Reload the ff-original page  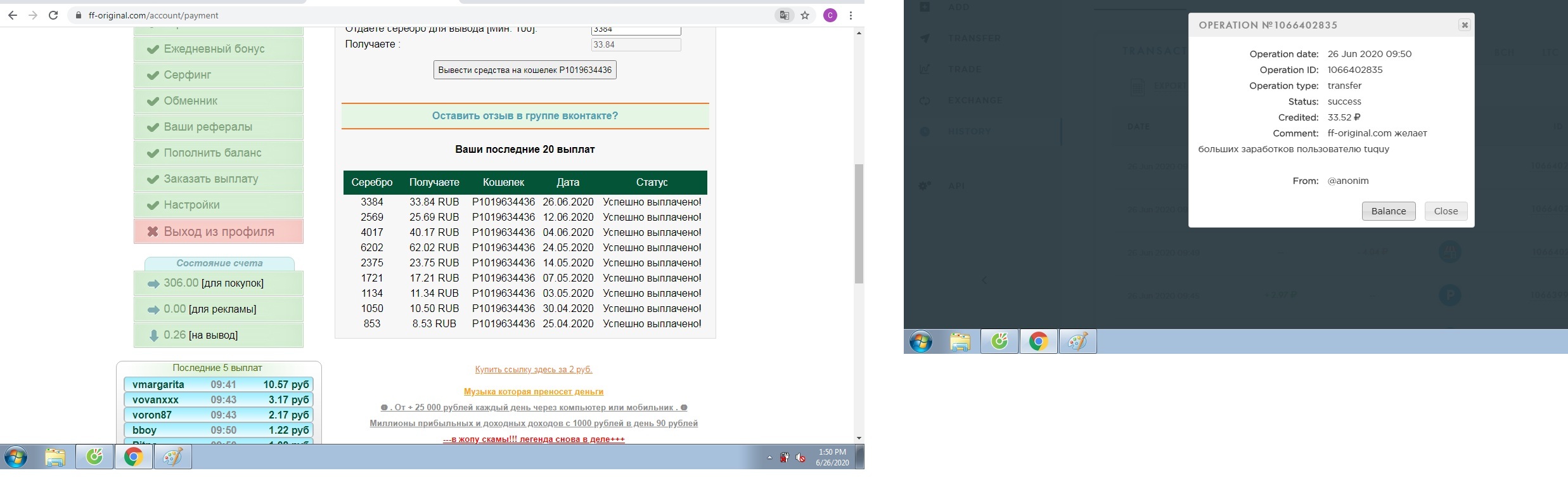[x=54, y=15]
